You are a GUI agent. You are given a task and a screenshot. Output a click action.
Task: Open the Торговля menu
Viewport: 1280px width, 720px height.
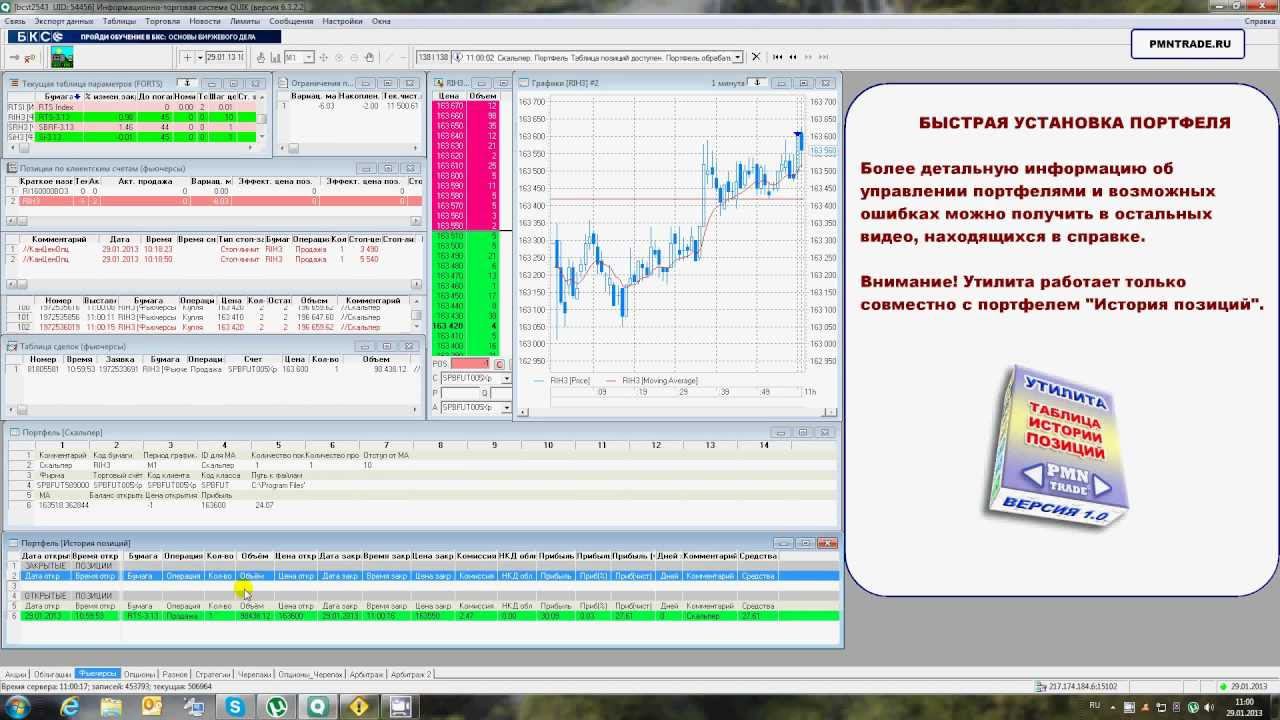(x=163, y=20)
